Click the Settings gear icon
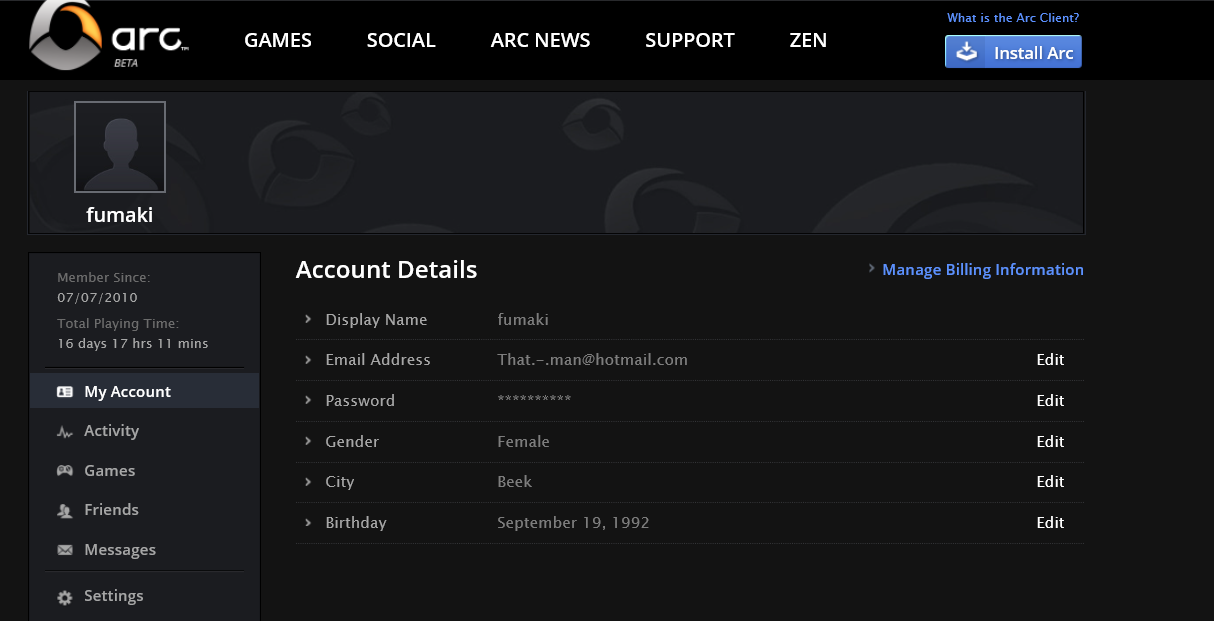Viewport: 1214px width, 621px height. pos(65,597)
